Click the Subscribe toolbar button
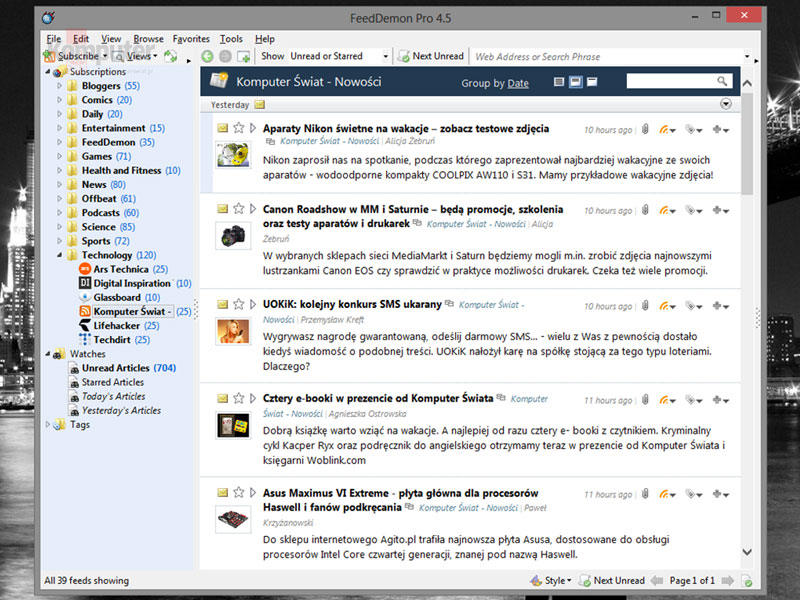Viewport: 800px width, 600px height. [71, 56]
